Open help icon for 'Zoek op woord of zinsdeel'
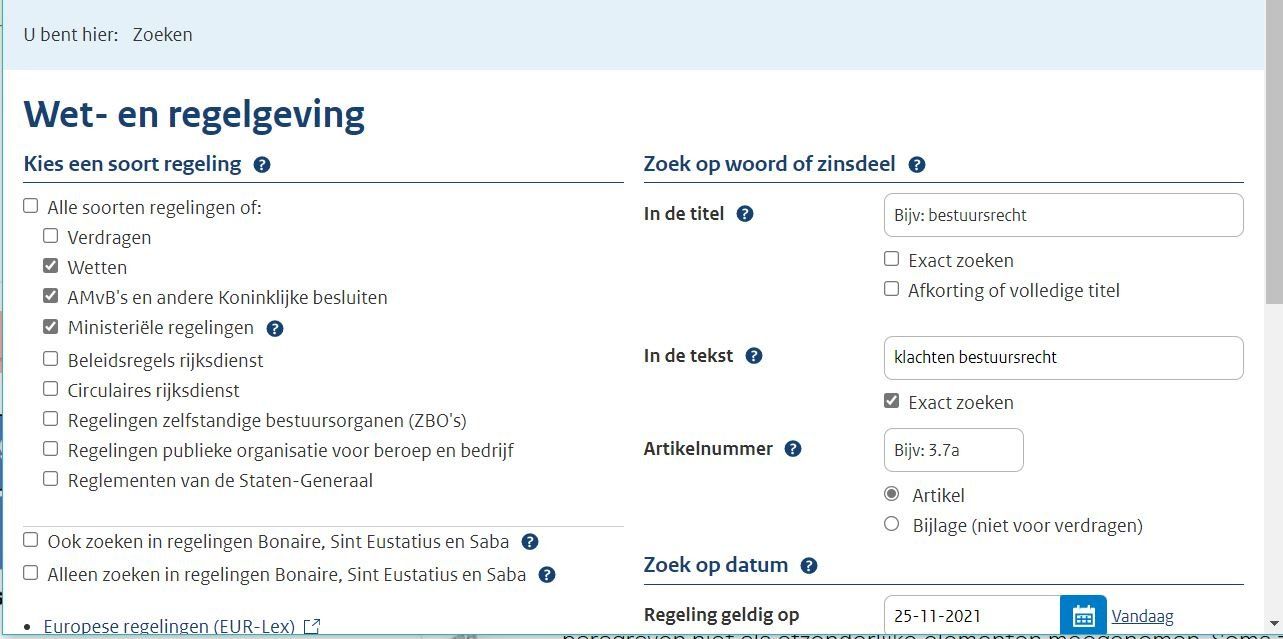1283x639 pixels. (916, 165)
